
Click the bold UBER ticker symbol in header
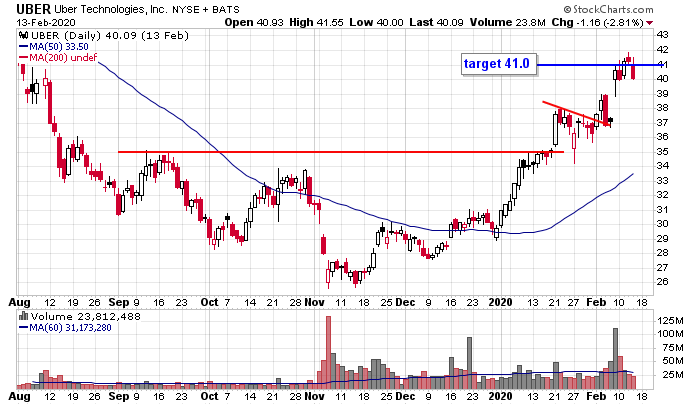33,9
